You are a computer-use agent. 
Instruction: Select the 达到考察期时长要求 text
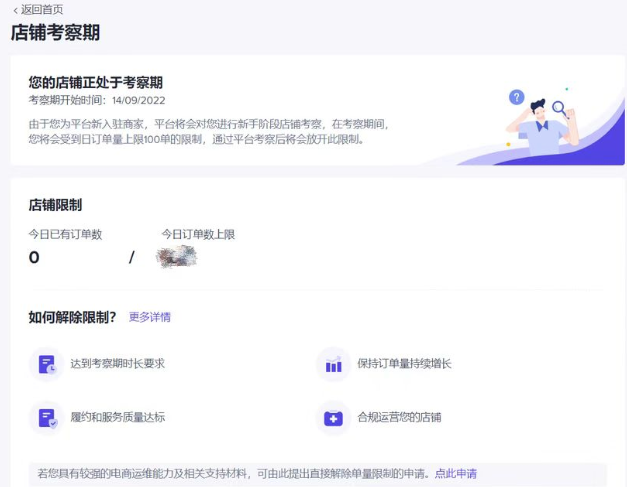pyautogui.click(x=117, y=364)
